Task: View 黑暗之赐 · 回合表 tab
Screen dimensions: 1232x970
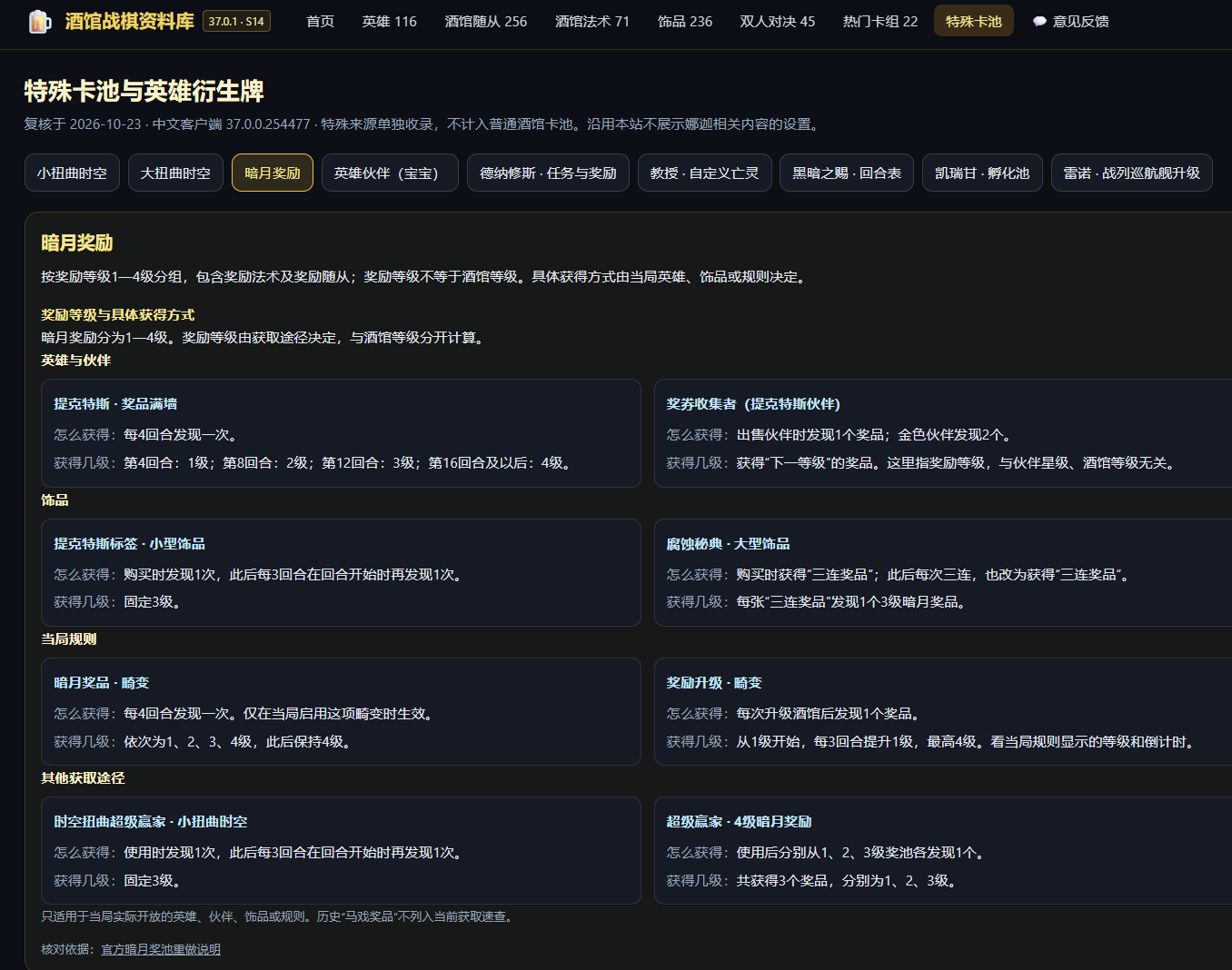Action: [x=847, y=173]
